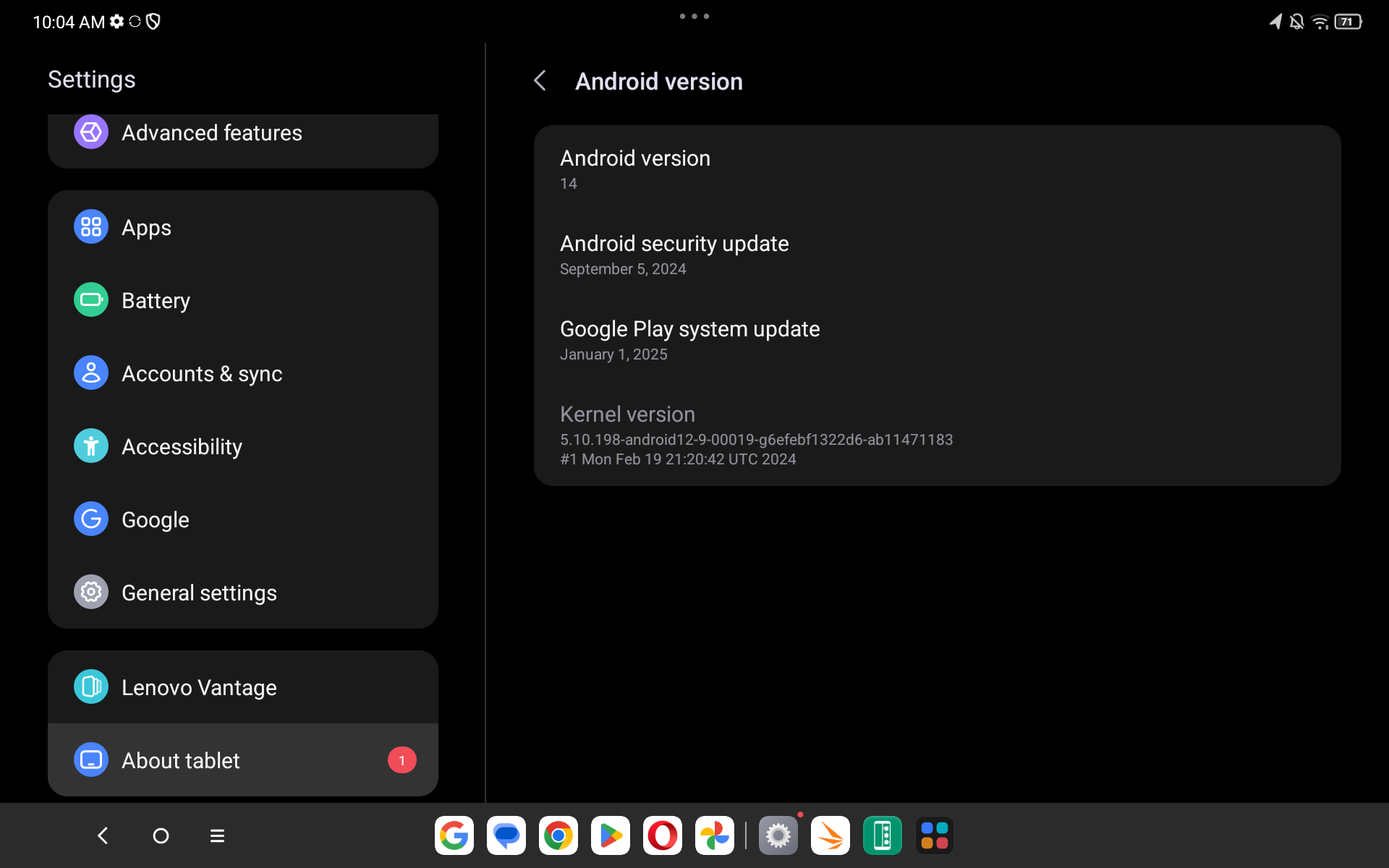Launch Opera browser from taskbar
1389x868 pixels.
tap(663, 835)
